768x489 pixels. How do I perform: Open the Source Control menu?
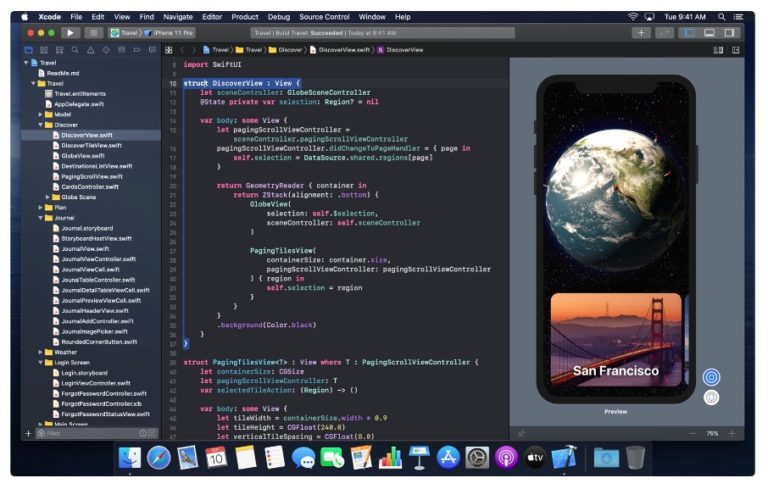(324, 17)
